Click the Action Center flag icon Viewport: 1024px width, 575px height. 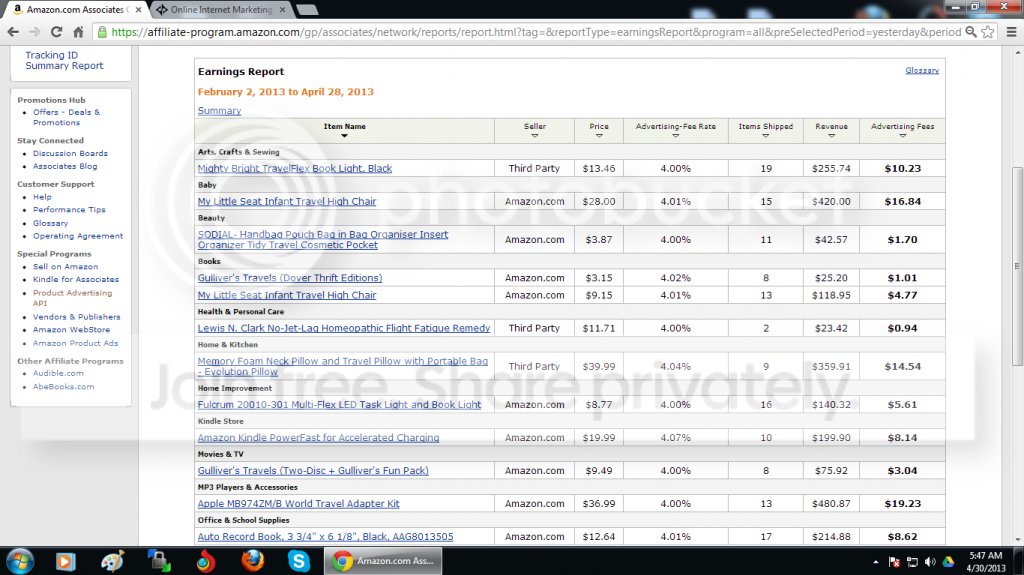click(894, 562)
